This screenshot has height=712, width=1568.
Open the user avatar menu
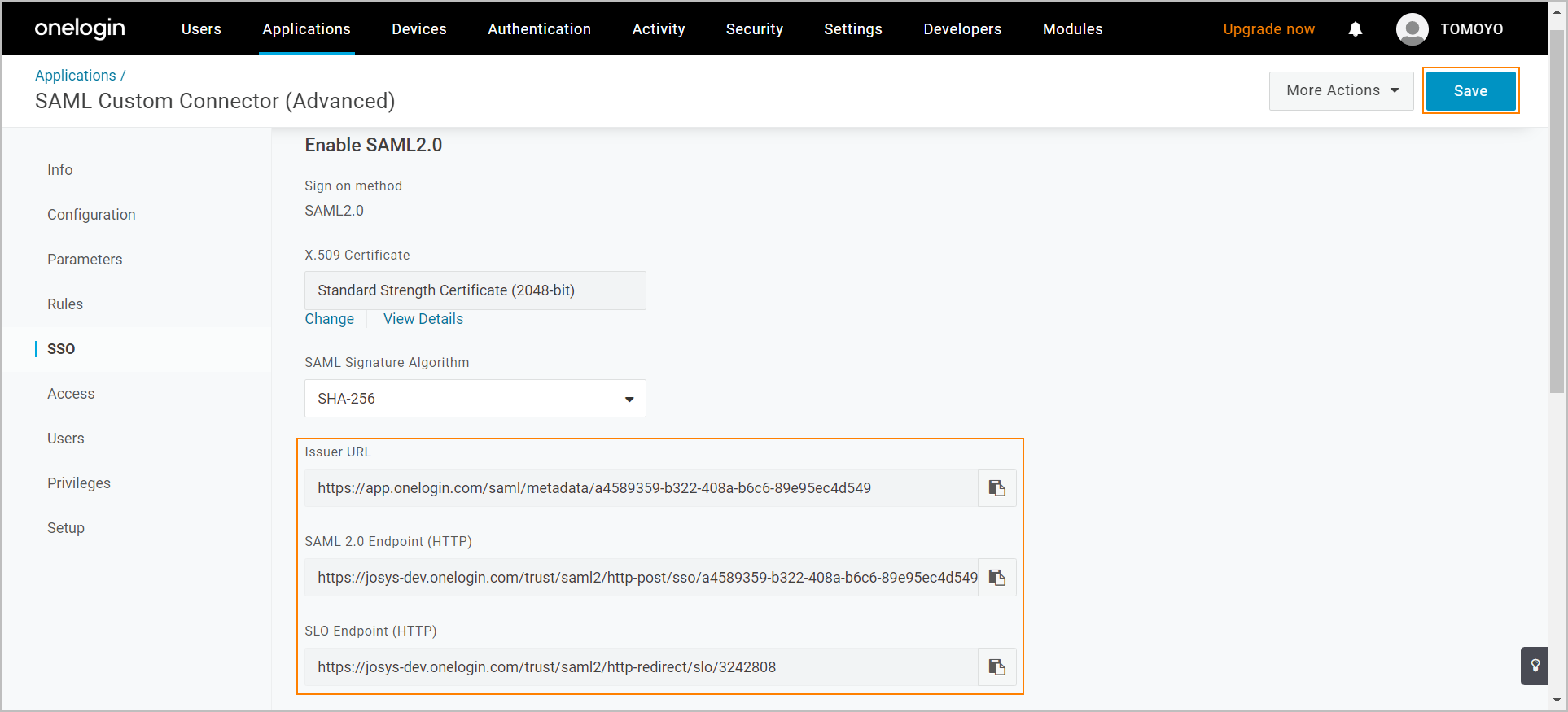(x=1413, y=29)
